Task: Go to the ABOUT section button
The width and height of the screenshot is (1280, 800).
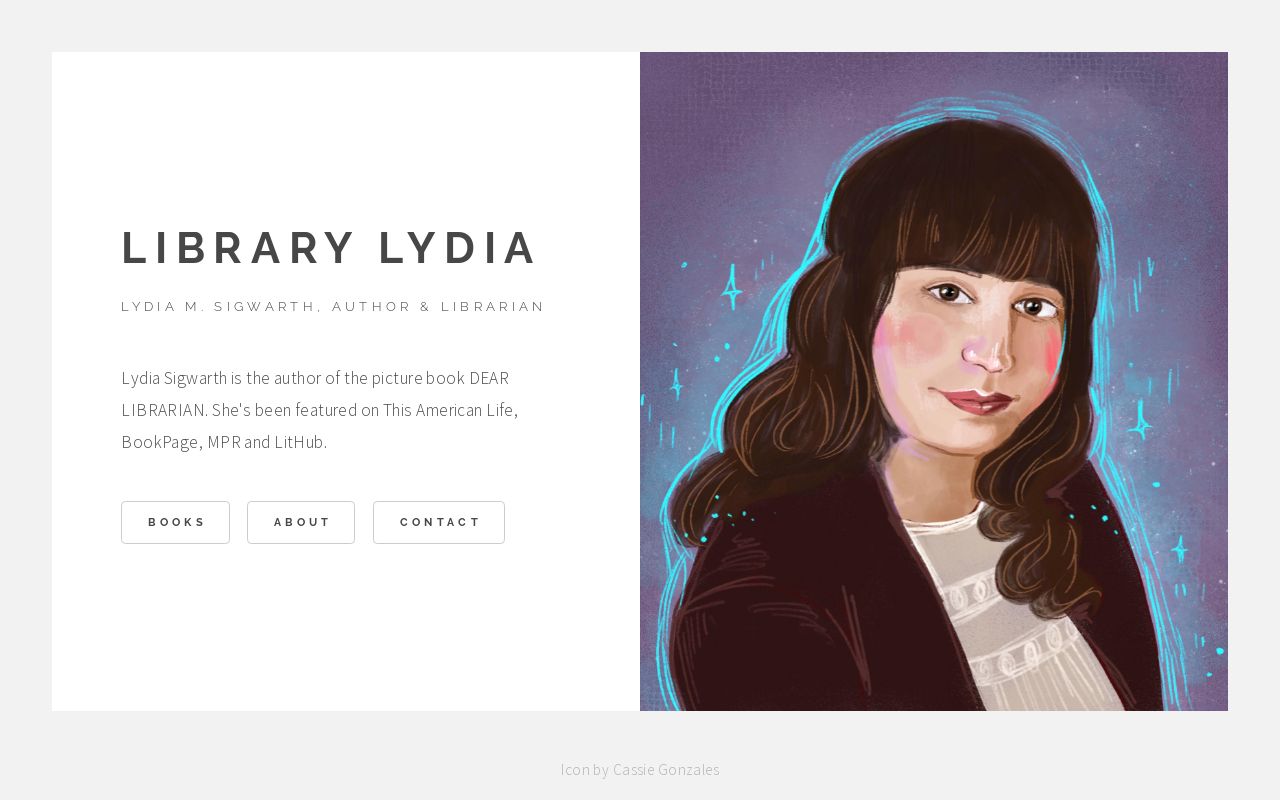Action: click(301, 522)
